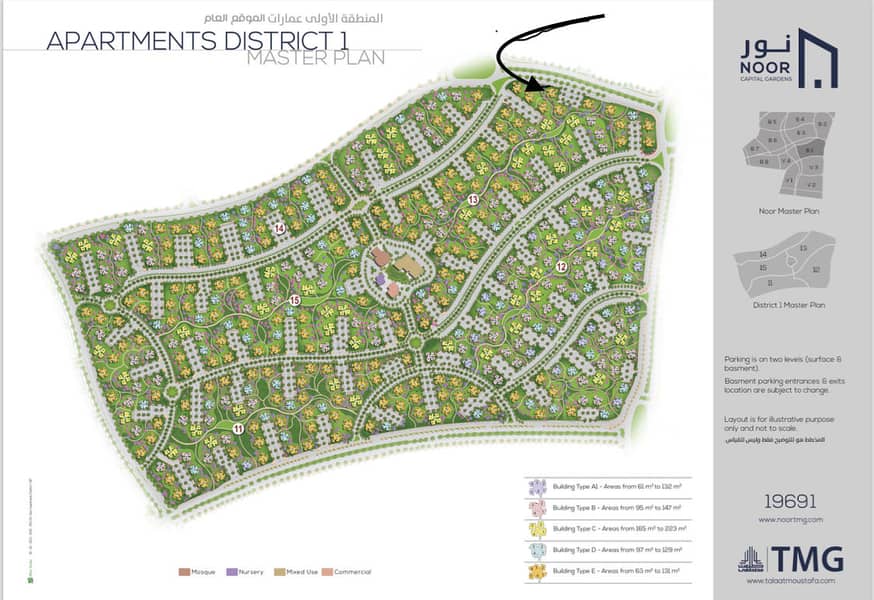This screenshot has width=874, height=600.
Task: Click the 'Building Type A1' legend text
Action: coord(617,487)
